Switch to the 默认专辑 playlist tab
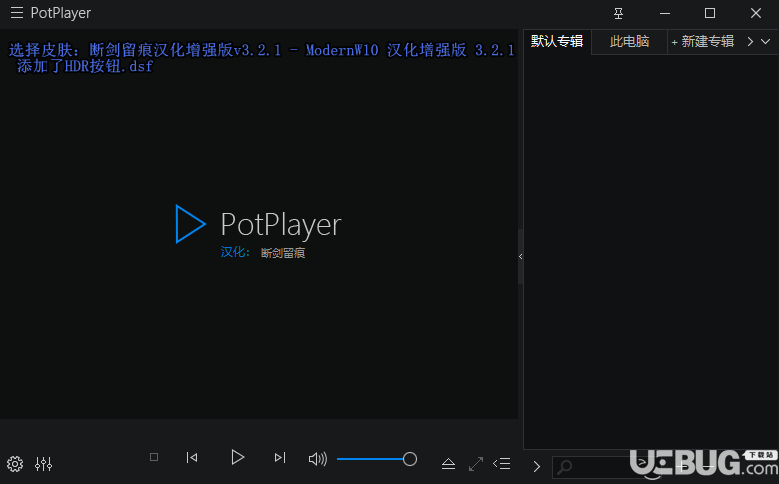 pos(557,41)
